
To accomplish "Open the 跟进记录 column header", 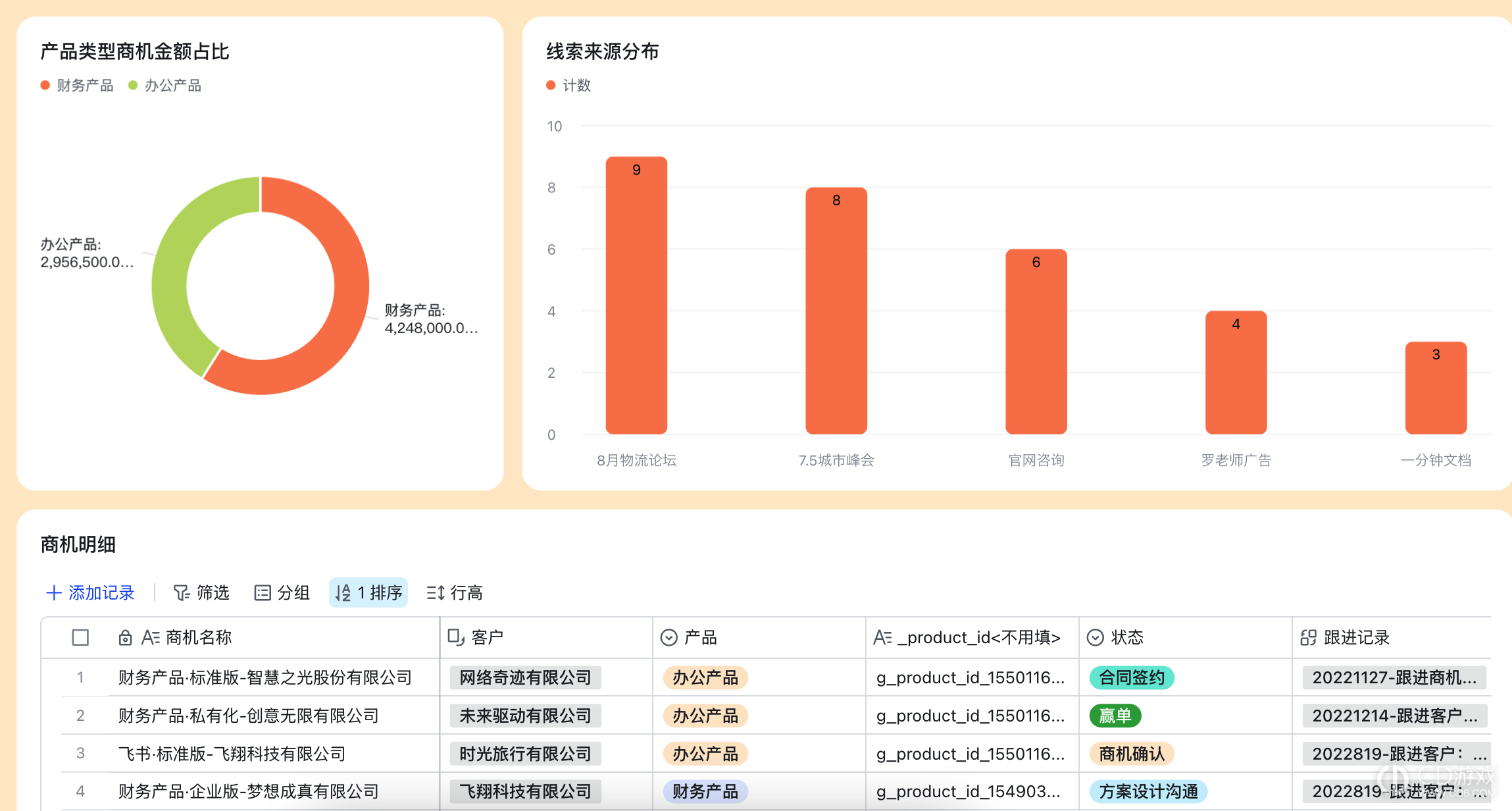I will click(x=1392, y=638).
